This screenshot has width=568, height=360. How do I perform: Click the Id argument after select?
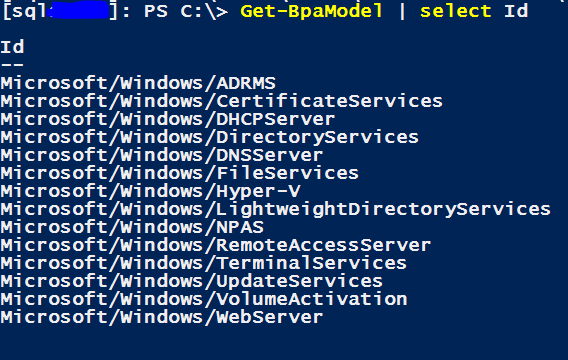point(516,11)
